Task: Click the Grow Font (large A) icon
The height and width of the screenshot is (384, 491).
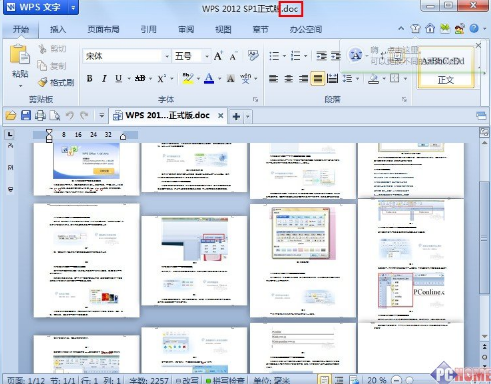Action: (x=218, y=56)
